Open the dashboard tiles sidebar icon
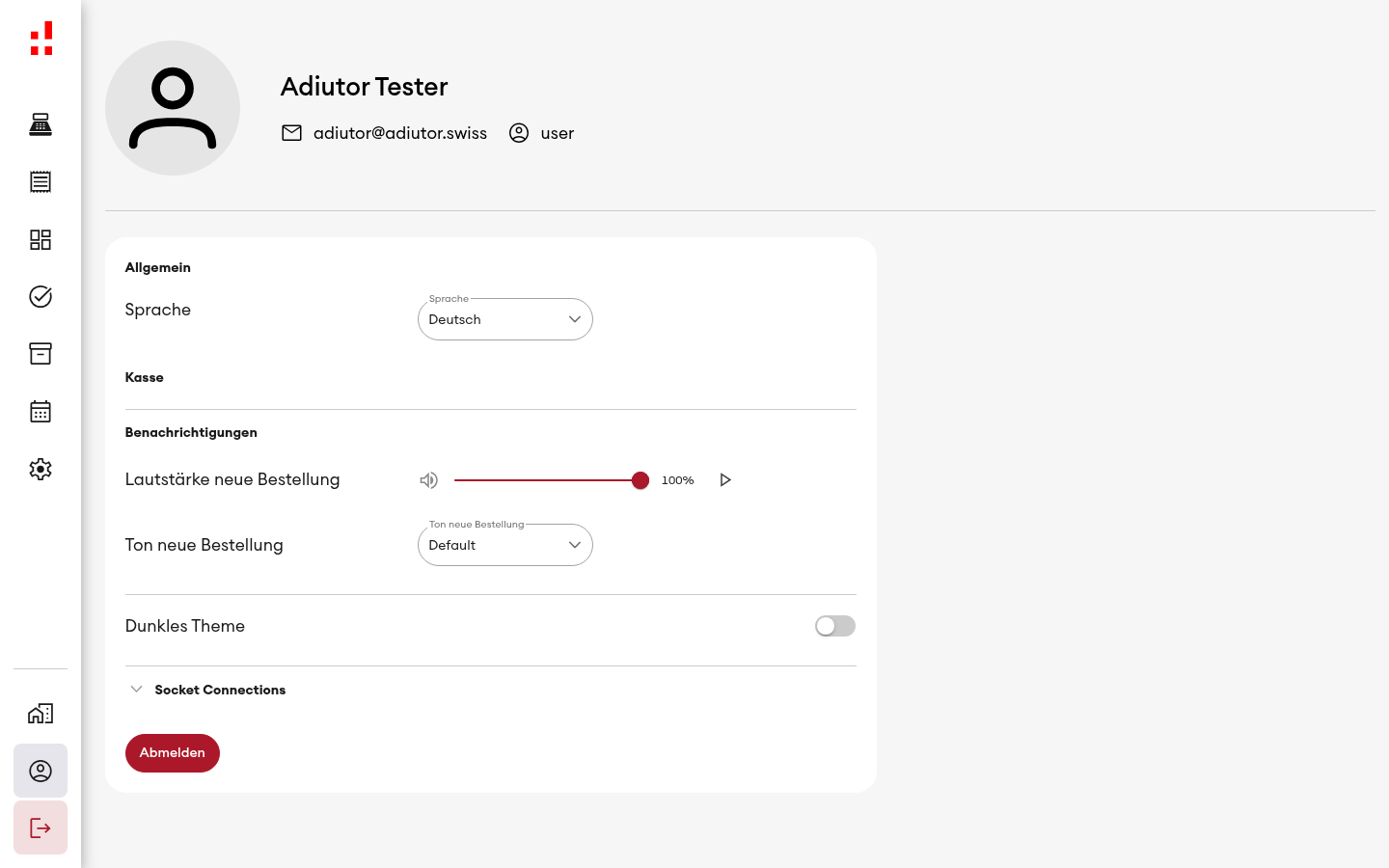Screen dimensions: 1389x868 coord(41,239)
